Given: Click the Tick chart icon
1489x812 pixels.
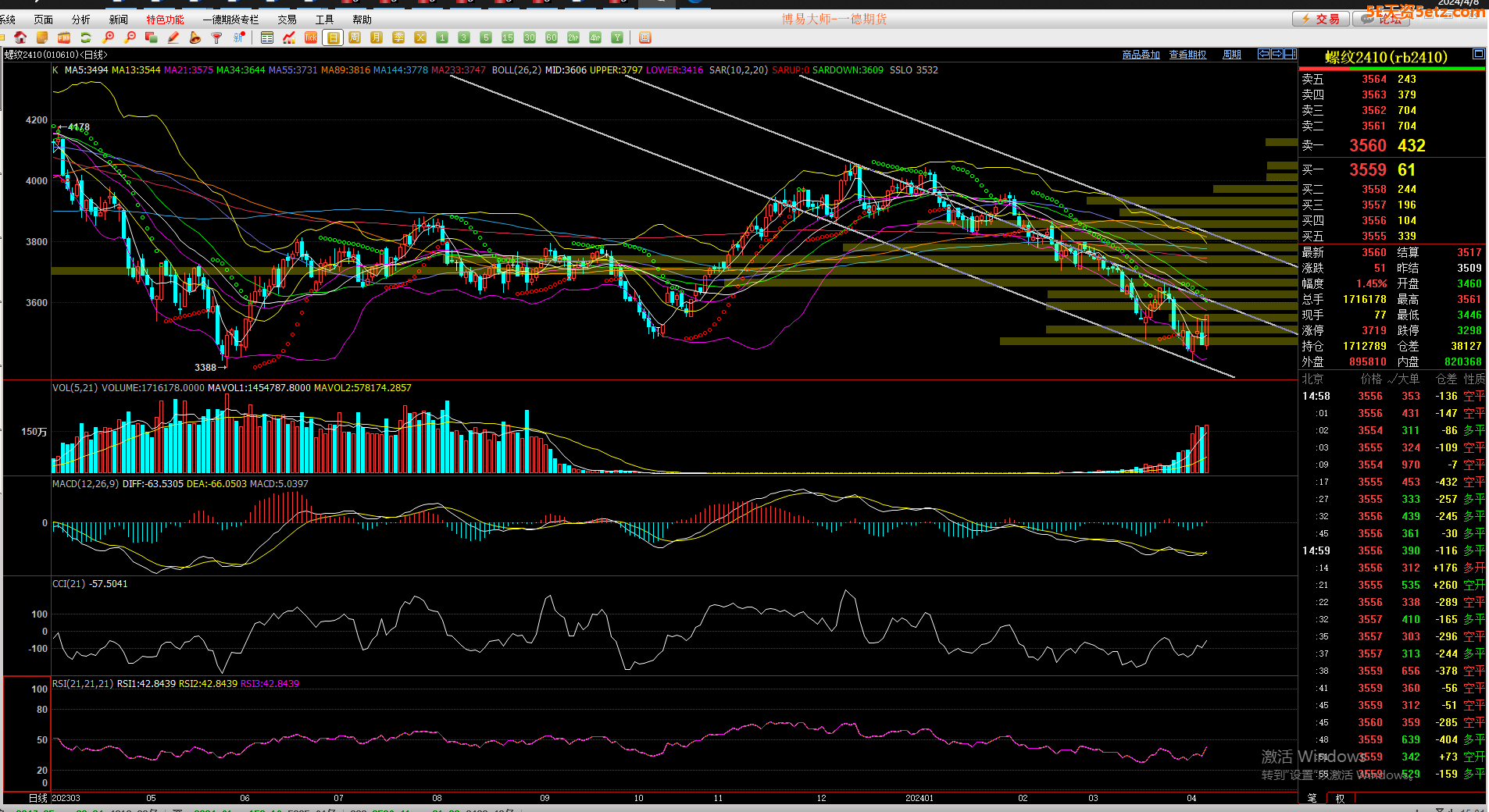Looking at the screenshot, I should point(311,37).
